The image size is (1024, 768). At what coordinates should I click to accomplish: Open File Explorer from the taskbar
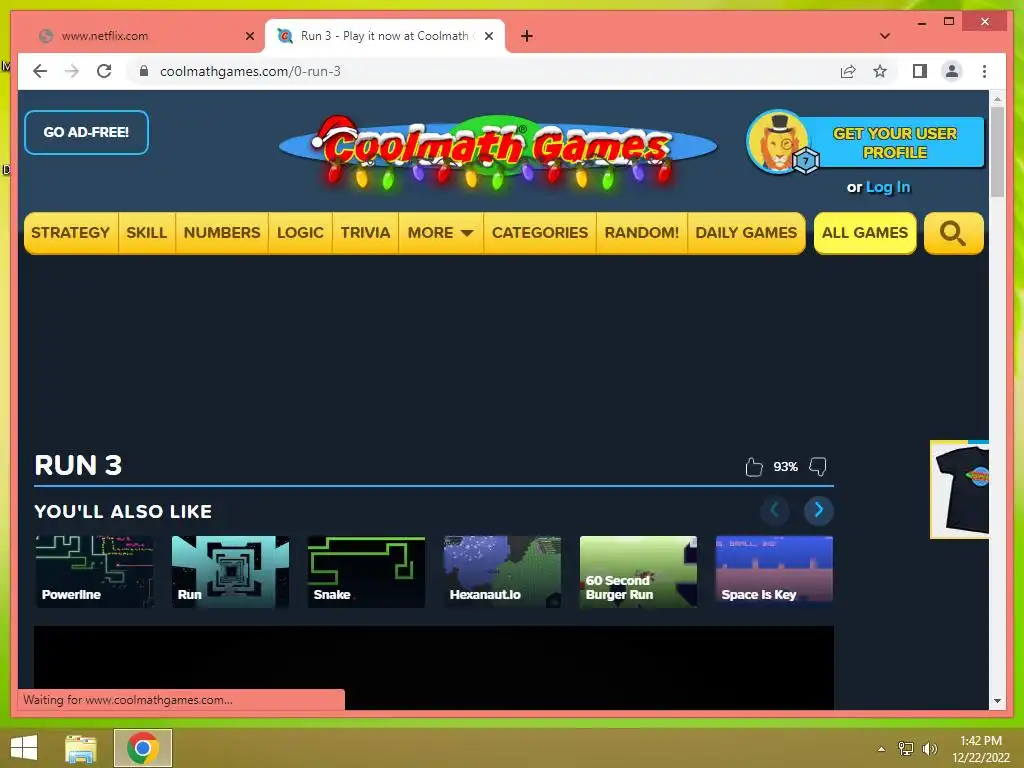(81, 748)
